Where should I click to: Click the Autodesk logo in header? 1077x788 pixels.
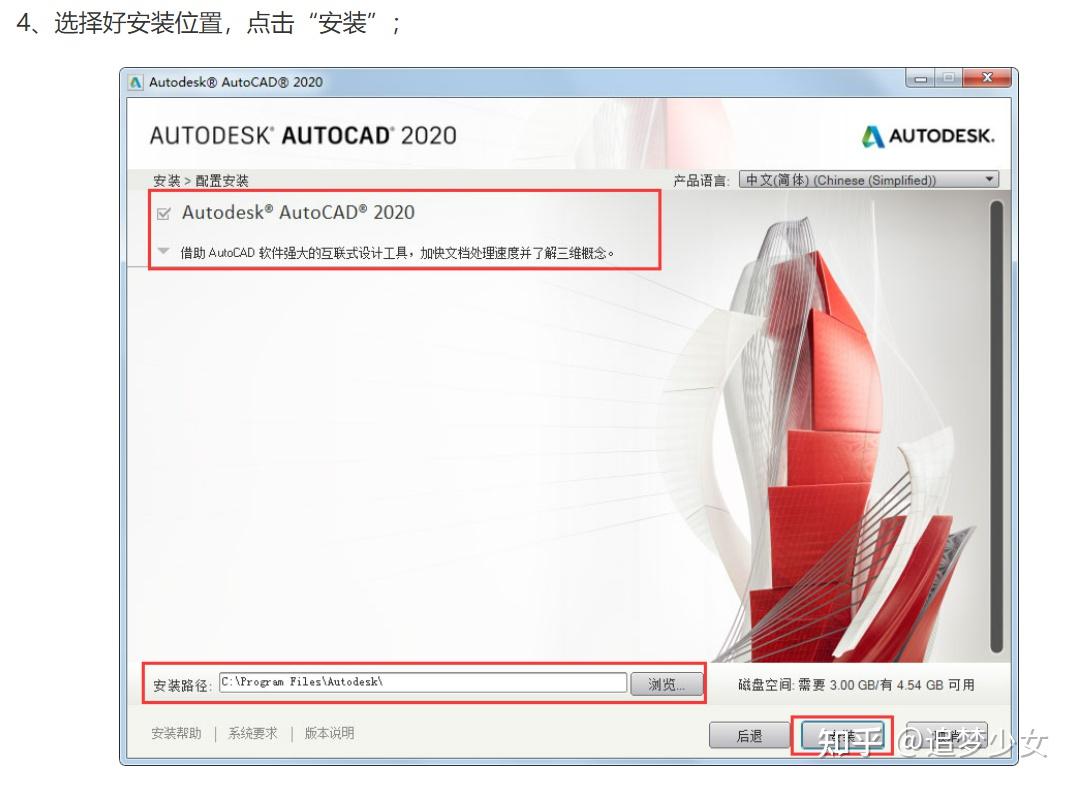pos(928,136)
